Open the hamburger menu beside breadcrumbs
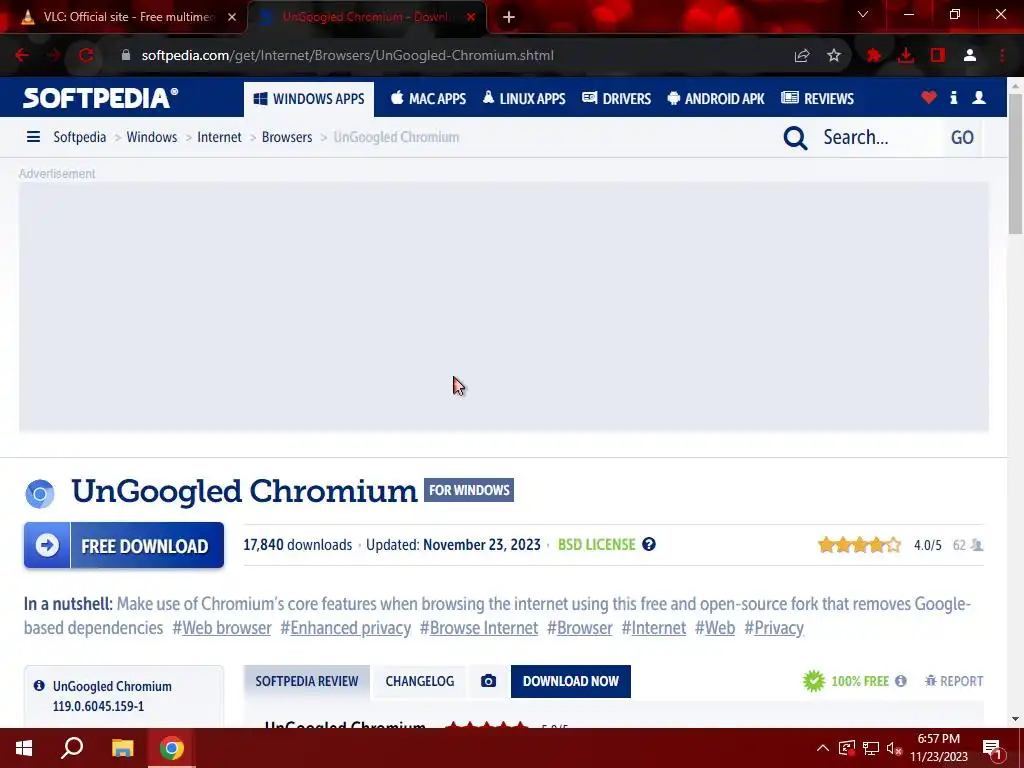The width and height of the screenshot is (1024, 768). point(33,136)
